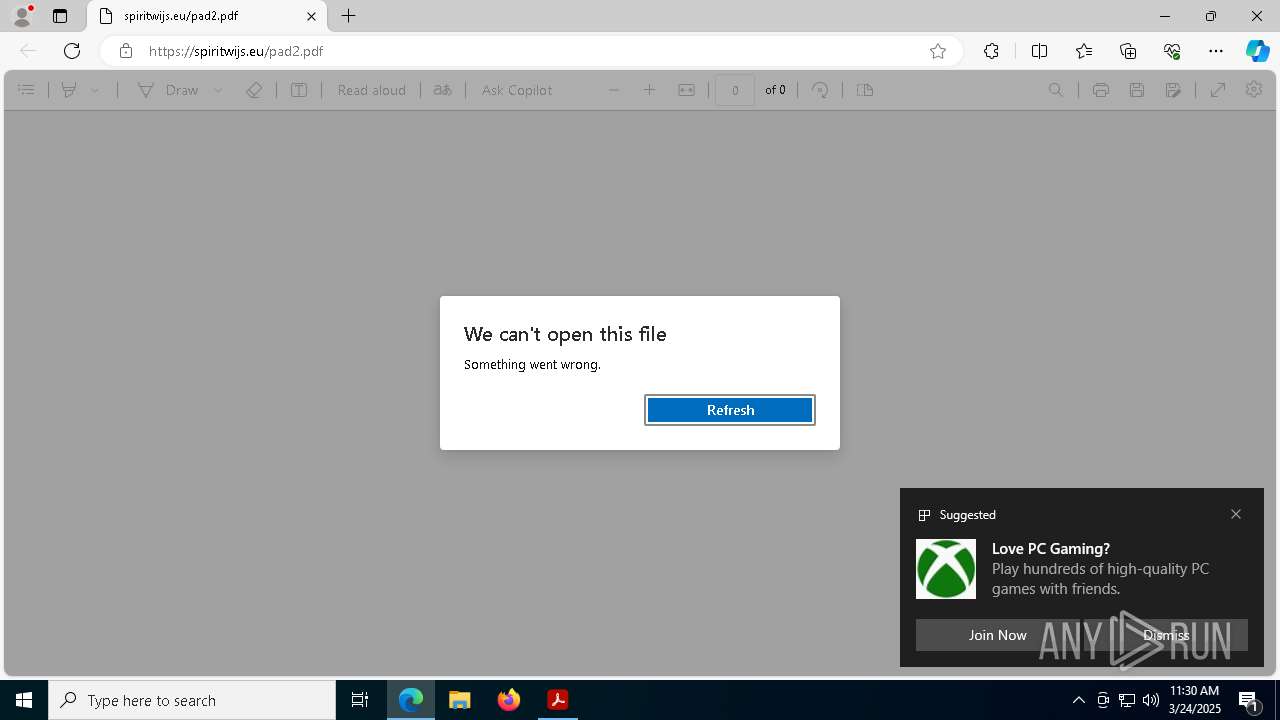Screen dimensions: 1280x720
Task: Open the Favorites list
Action: (x=1084, y=51)
